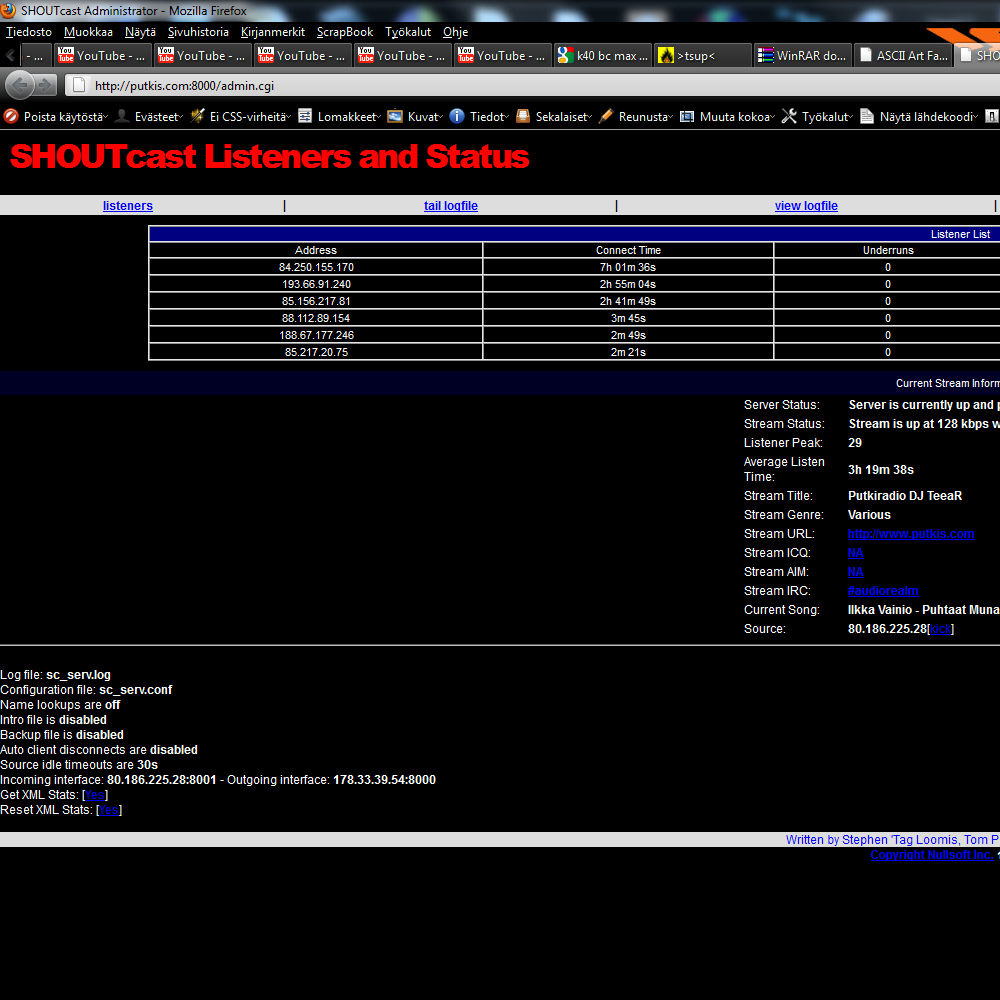1000x1000 pixels.
Task: Switch to the ASCII Art Fa... tab
Action: pyautogui.click(x=903, y=55)
